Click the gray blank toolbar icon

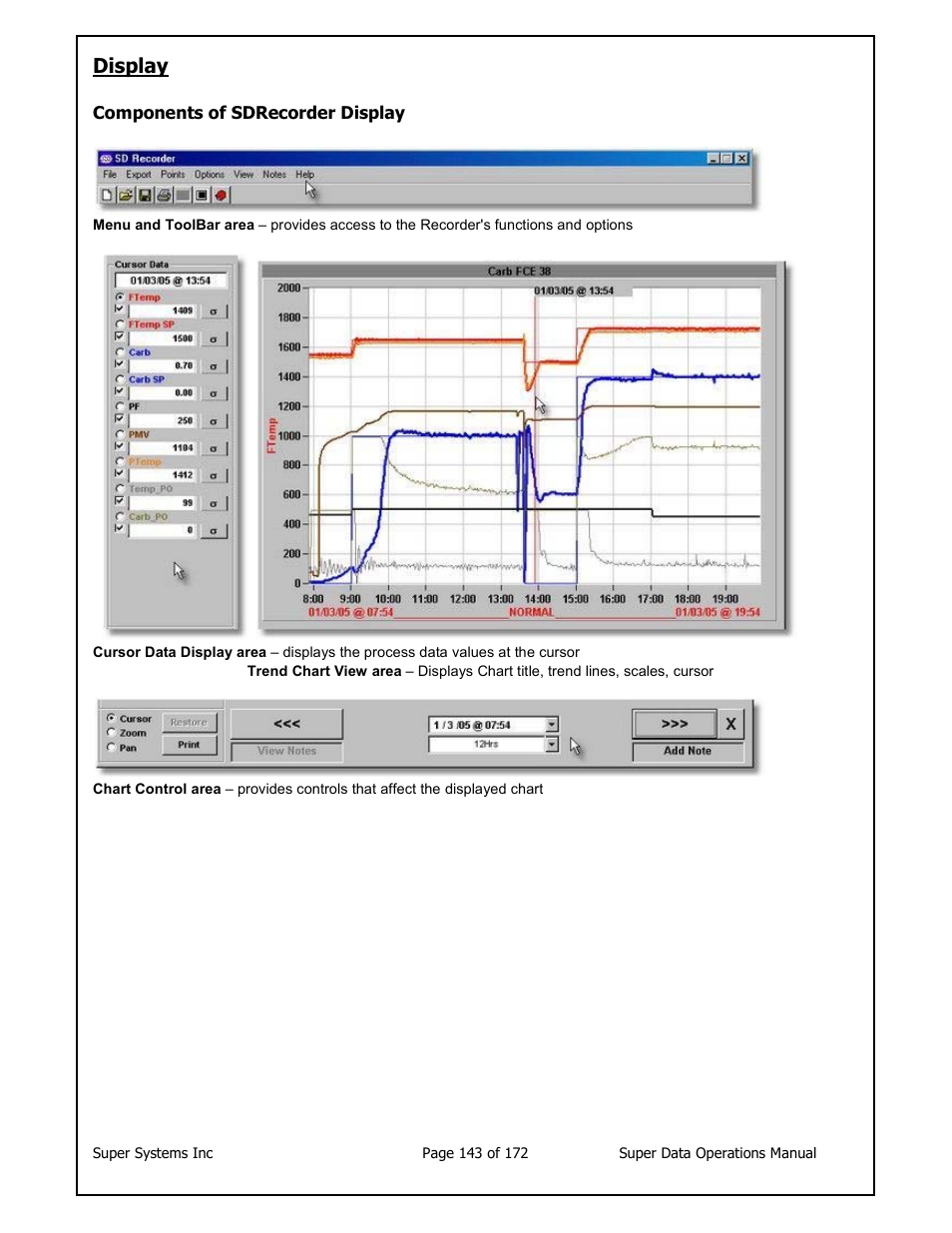coord(183,196)
